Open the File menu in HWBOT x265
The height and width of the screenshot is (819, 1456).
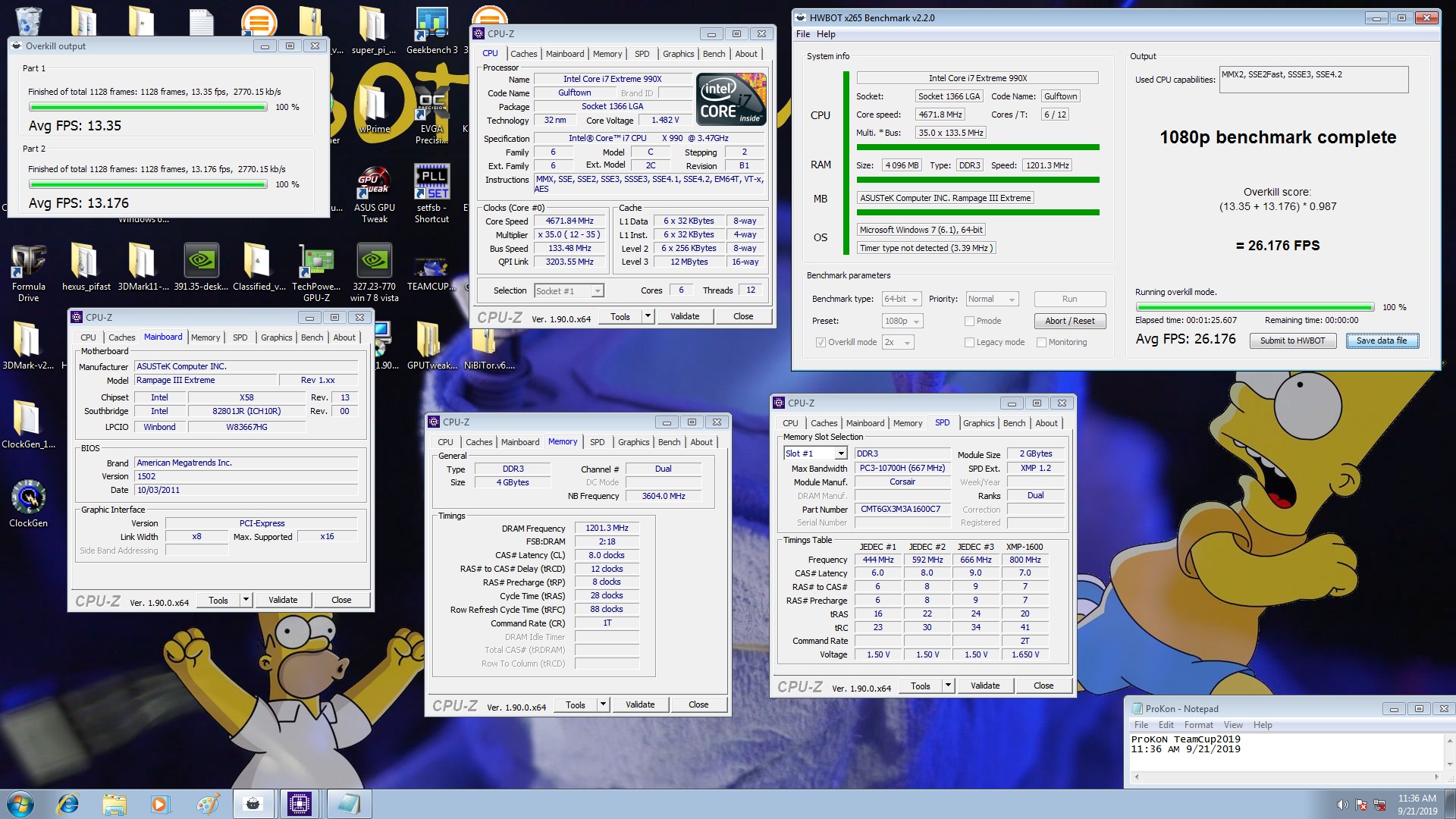pos(803,34)
